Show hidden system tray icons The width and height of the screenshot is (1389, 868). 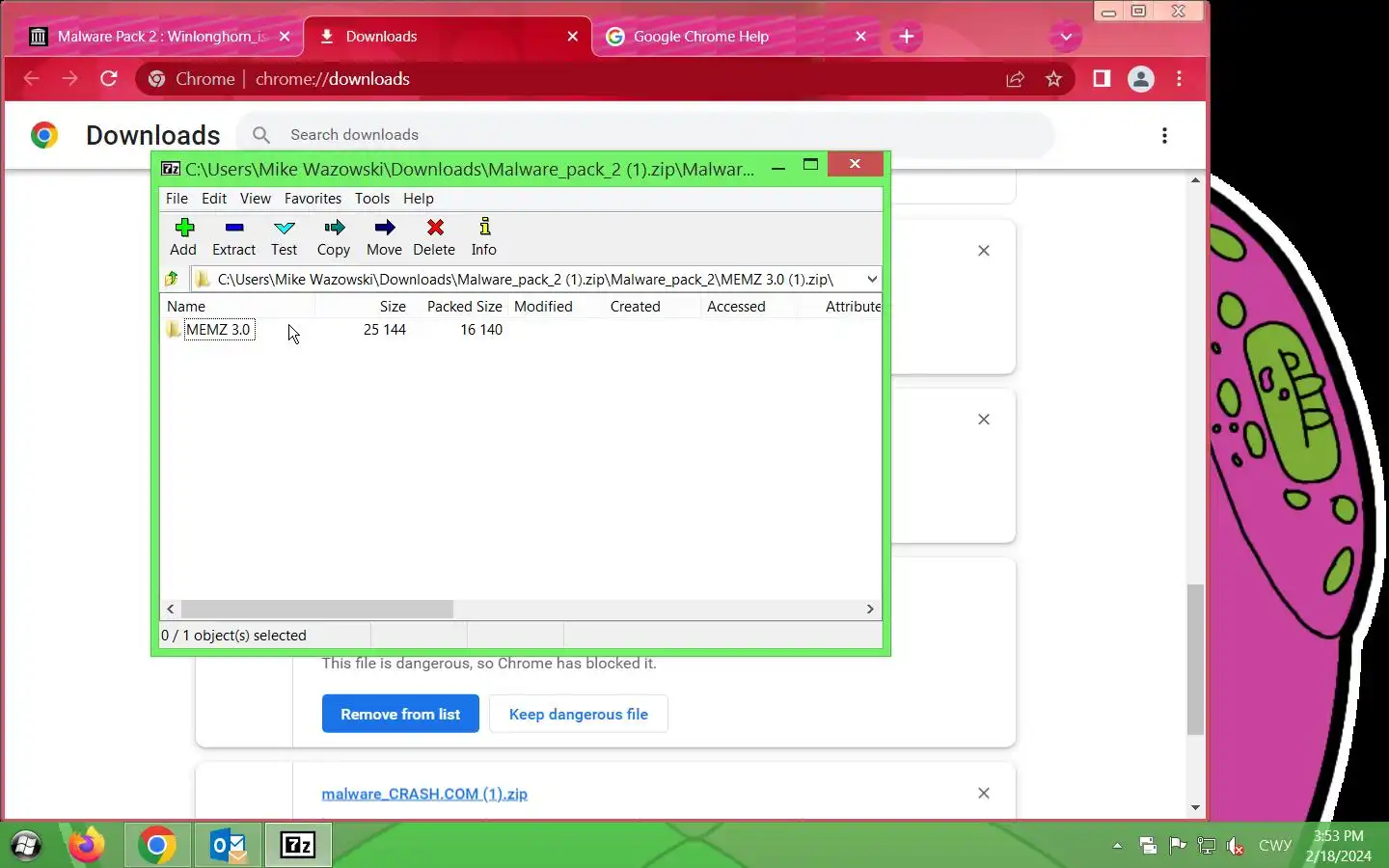tap(1118, 846)
